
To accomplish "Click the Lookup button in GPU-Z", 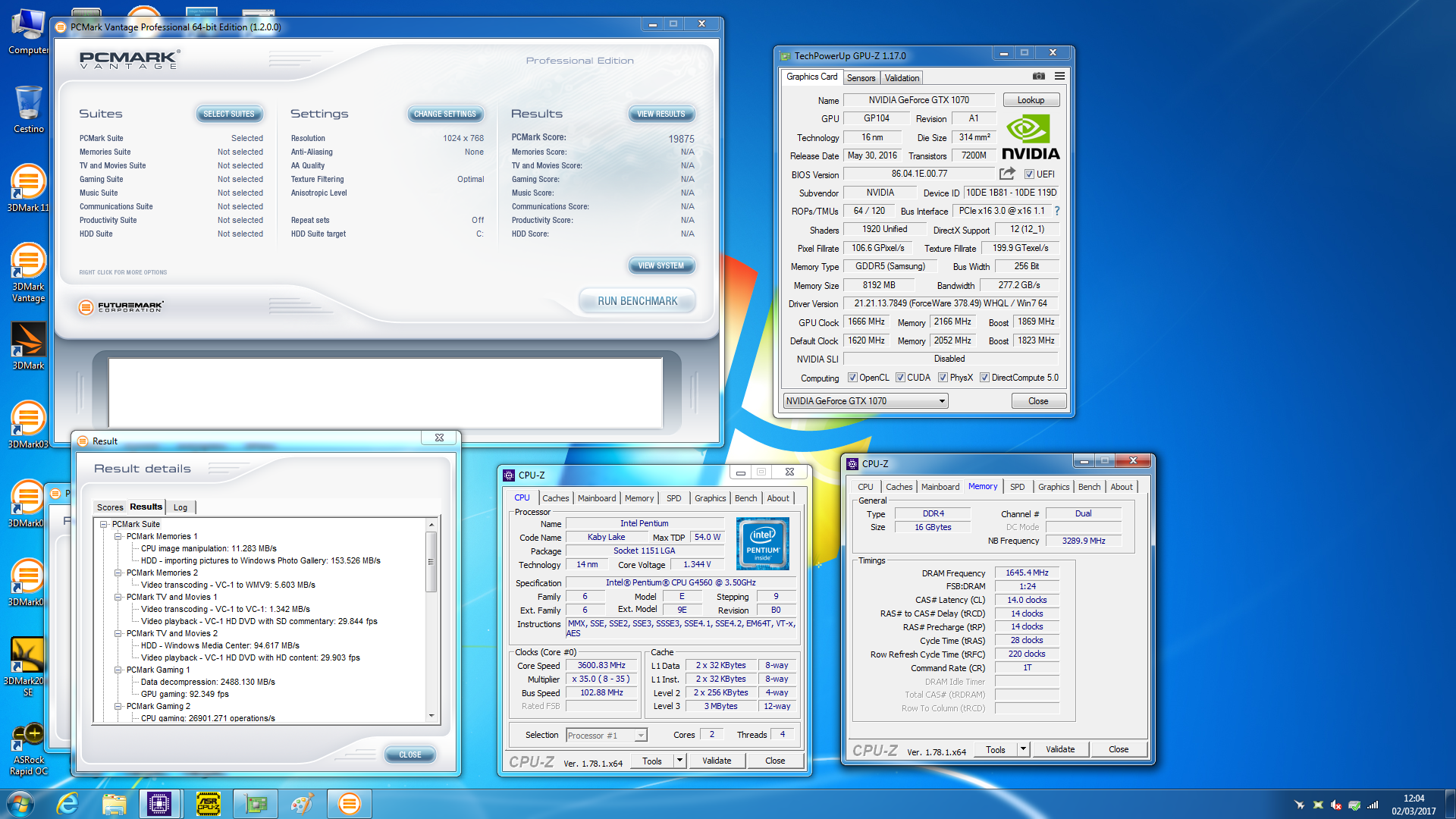I will (1031, 100).
